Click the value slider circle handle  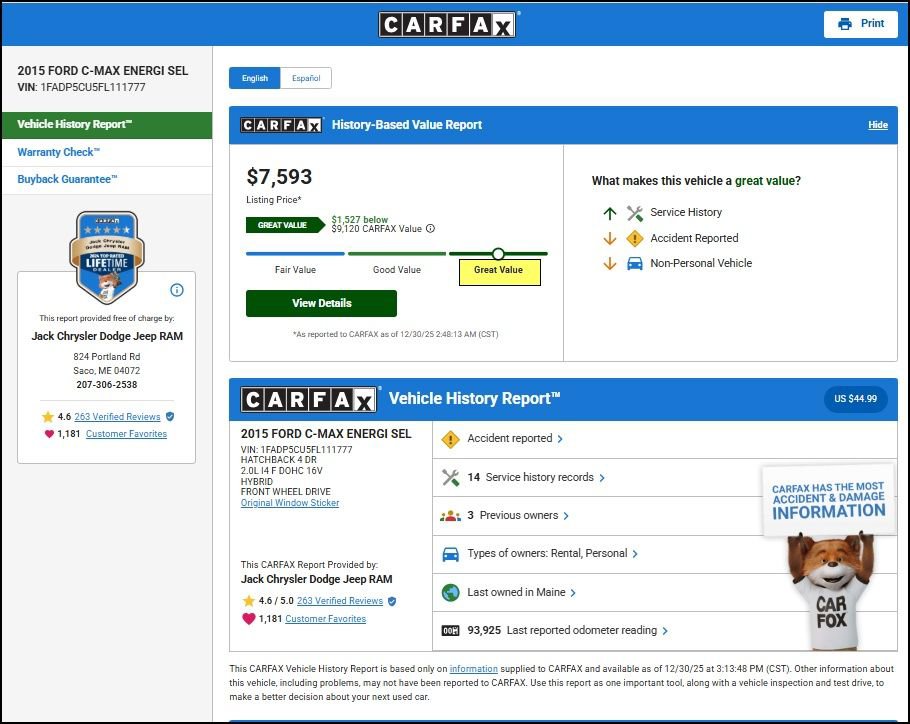[x=498, y=254]
